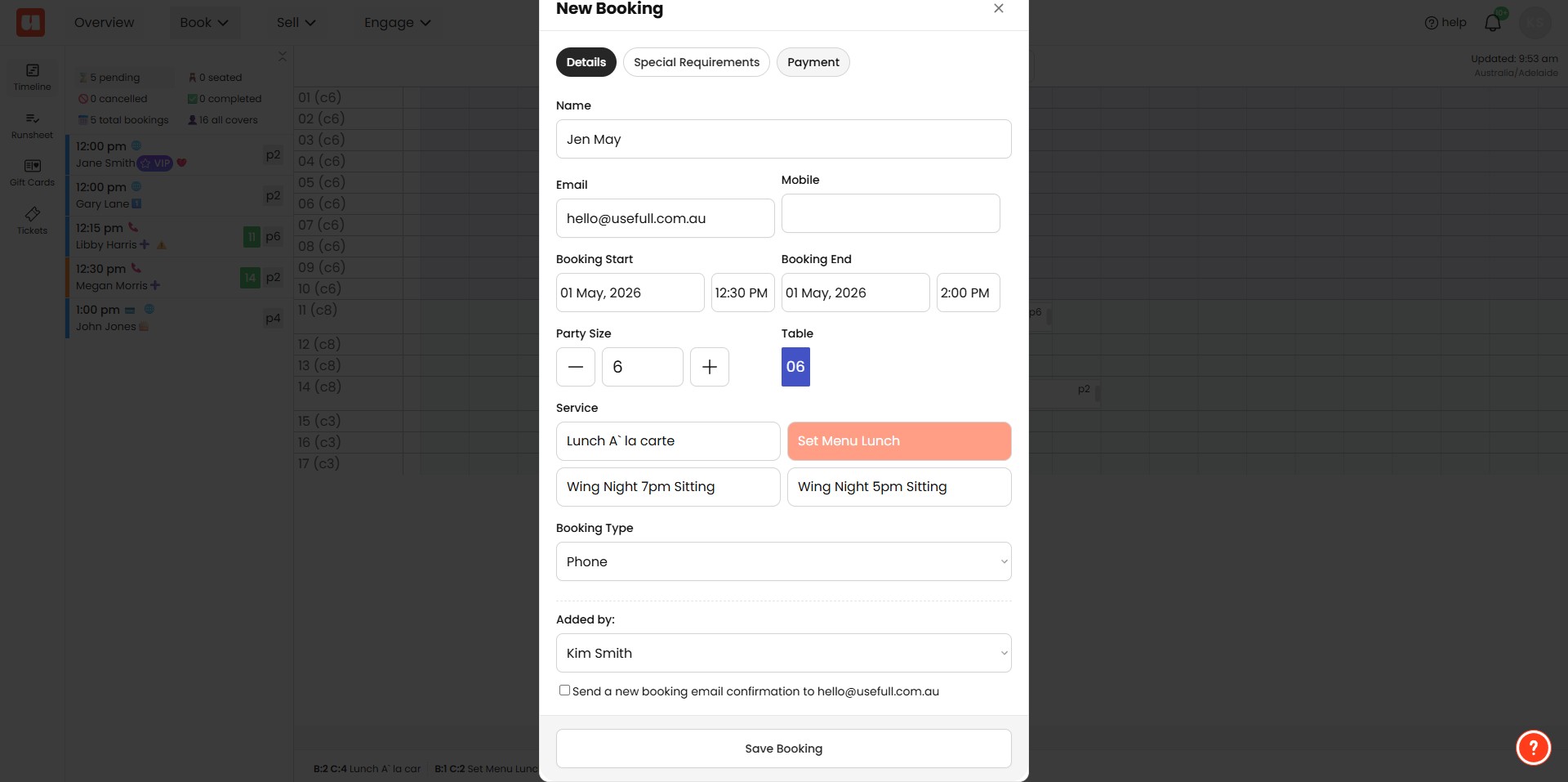Screen dimensions: 1568x782
Task: Collapse the bookings list panel chevron
Action: [282, 56]
